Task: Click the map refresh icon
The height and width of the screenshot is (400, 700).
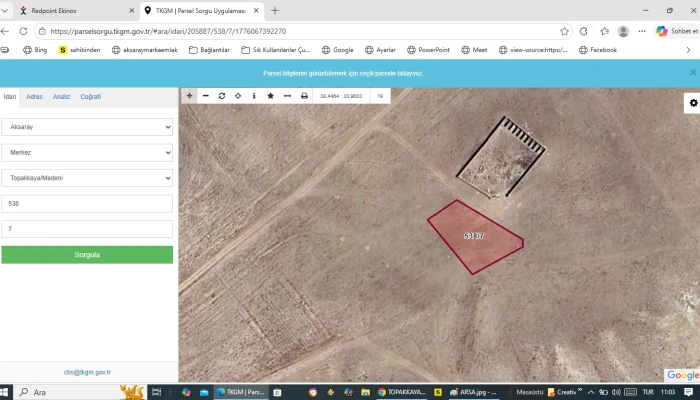Action: 222,96
